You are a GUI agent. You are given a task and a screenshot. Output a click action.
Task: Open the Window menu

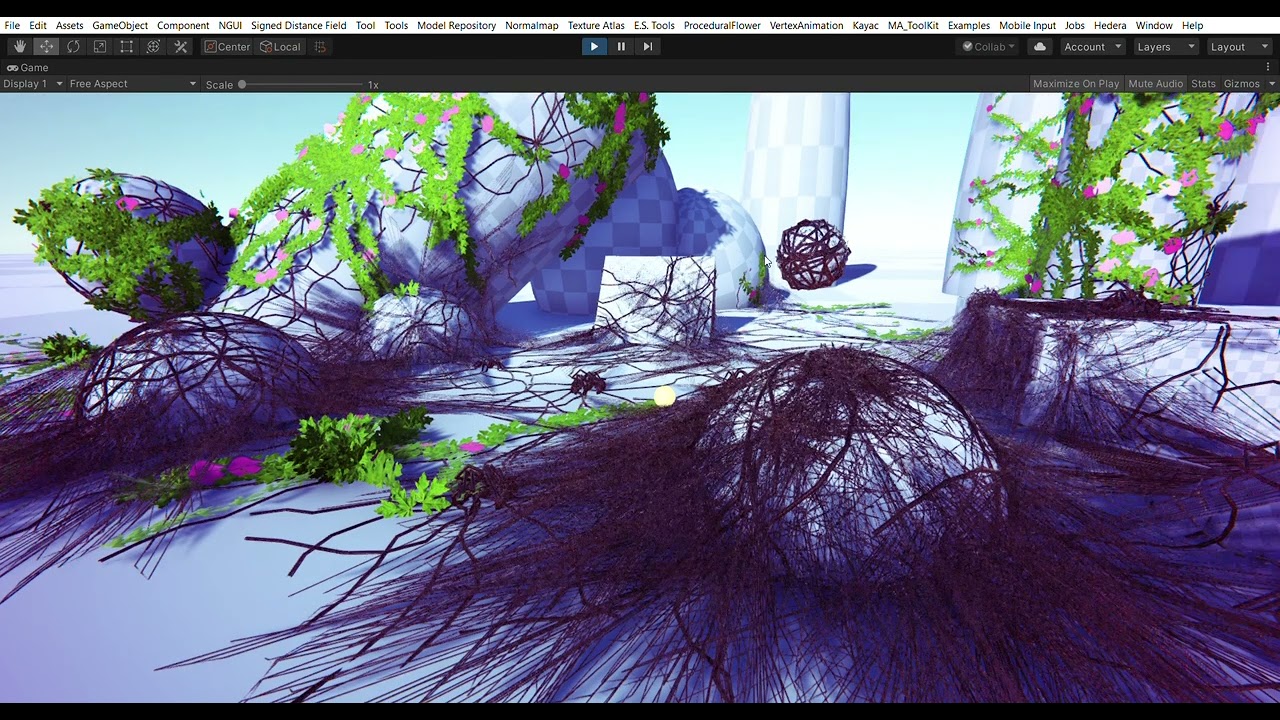click(x=1154, y=25)
